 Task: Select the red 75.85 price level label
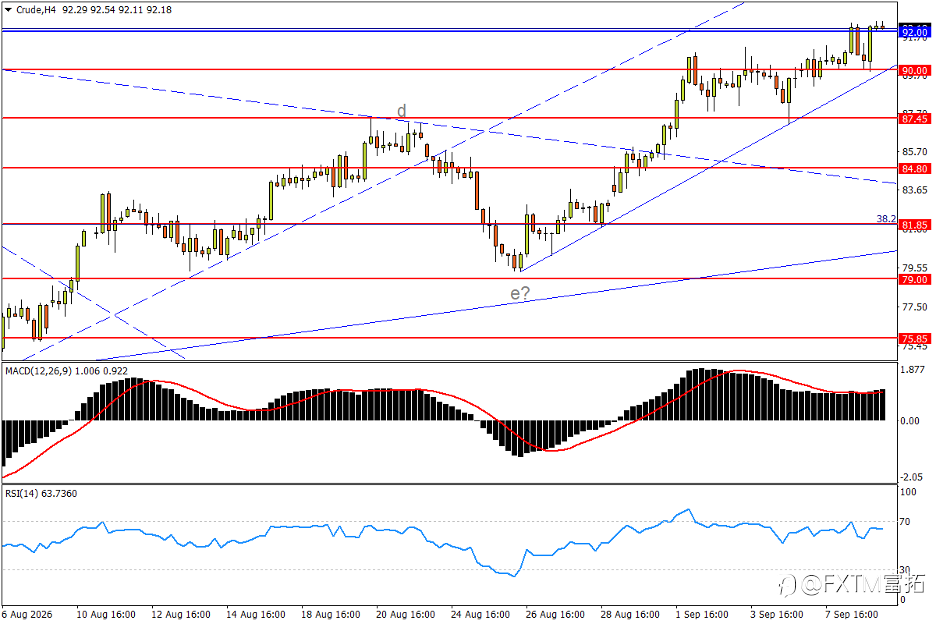point(914,339)
